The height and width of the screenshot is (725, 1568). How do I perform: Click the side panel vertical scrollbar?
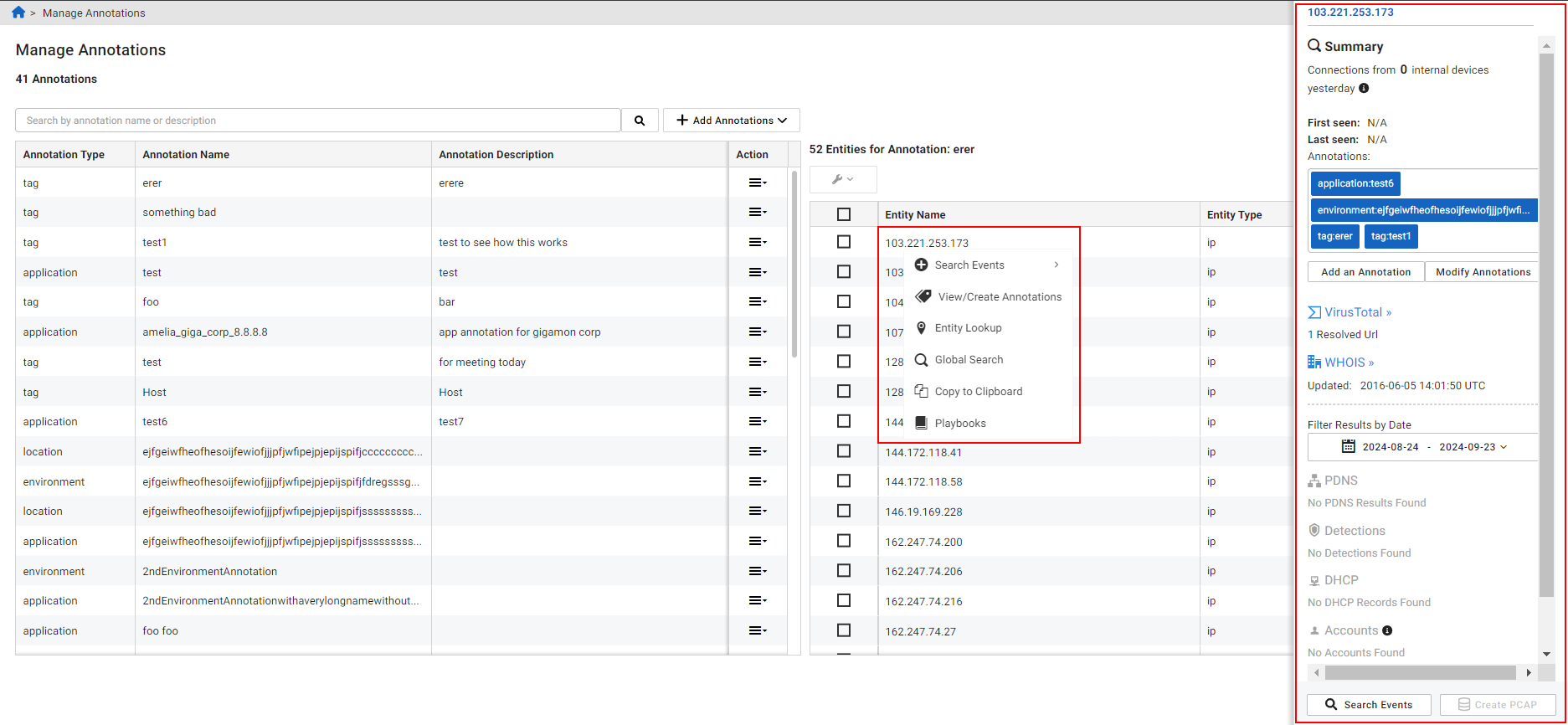1546,327
